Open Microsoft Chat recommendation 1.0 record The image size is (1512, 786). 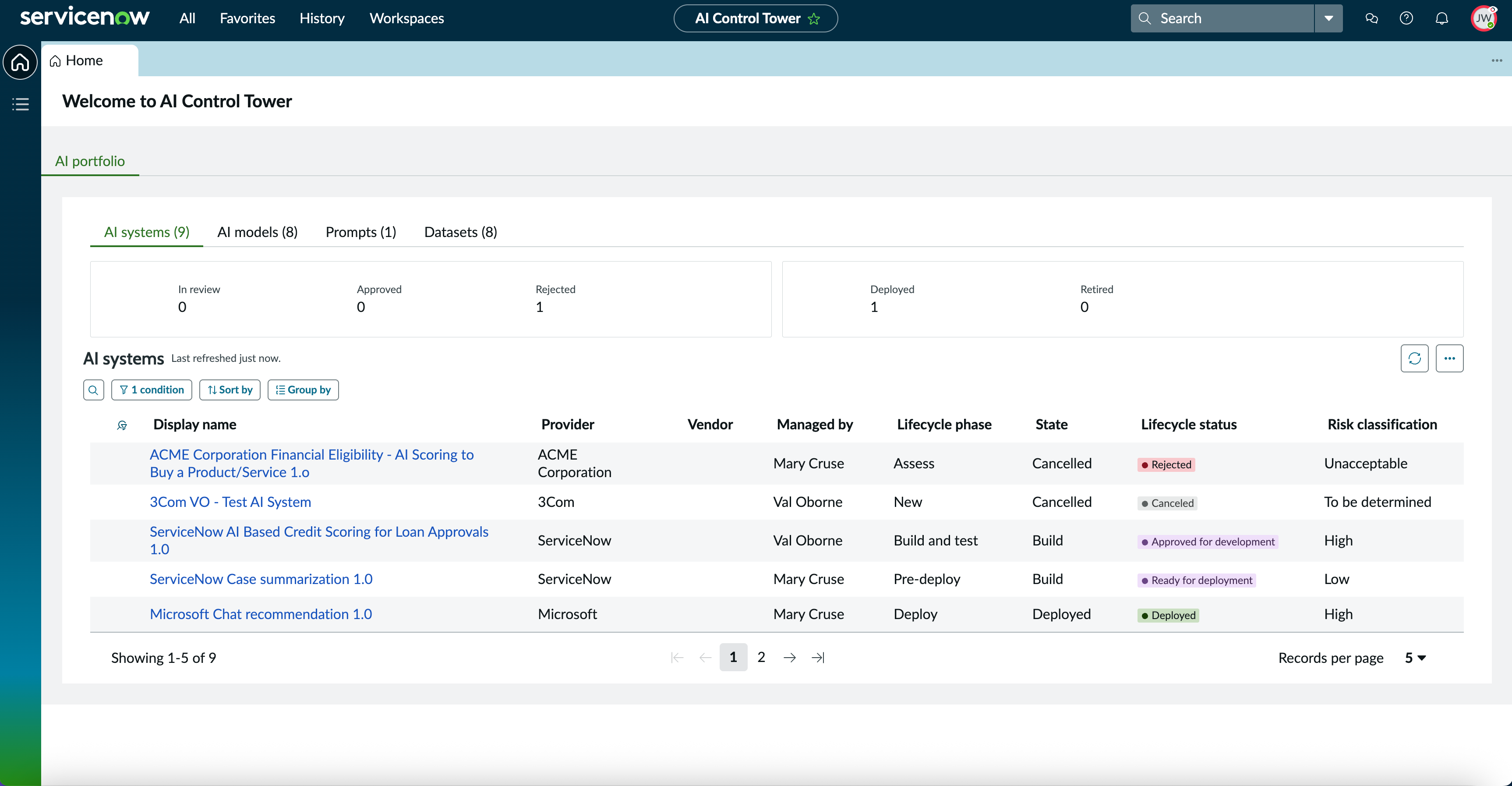(x=261, y=614)
